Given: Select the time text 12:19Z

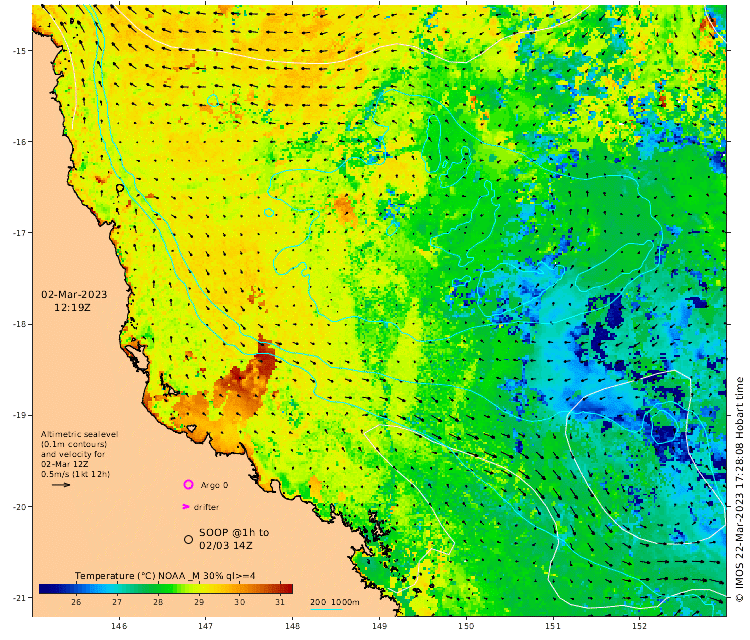Looking at the screenshot, I should [72, 307].
